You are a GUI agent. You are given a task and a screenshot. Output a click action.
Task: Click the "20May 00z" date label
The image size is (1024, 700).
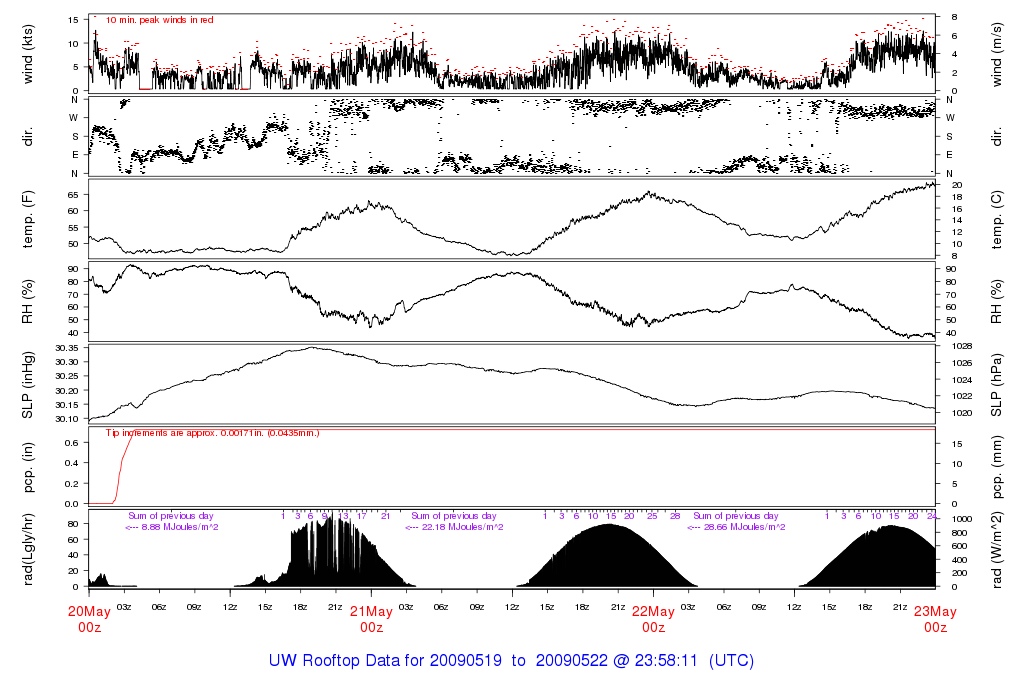coord(89,619)
